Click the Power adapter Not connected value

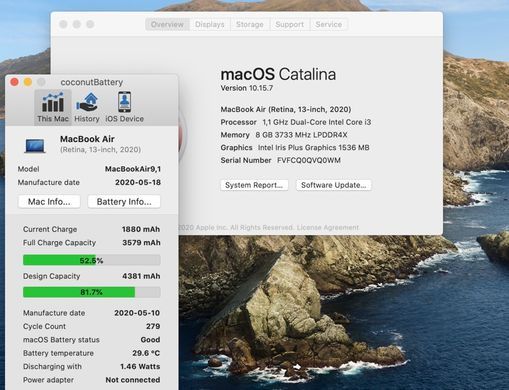point(133,380)
